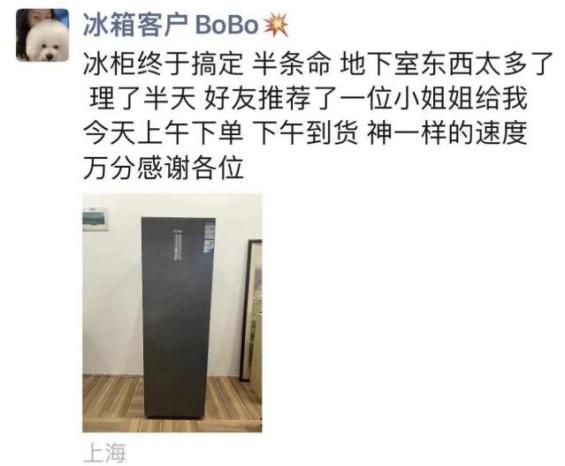Image resolution: width=565 pixels, height=466 pixels.
Task: Tap the electrical box on the wall in the photo
Action: pos(95,219)
